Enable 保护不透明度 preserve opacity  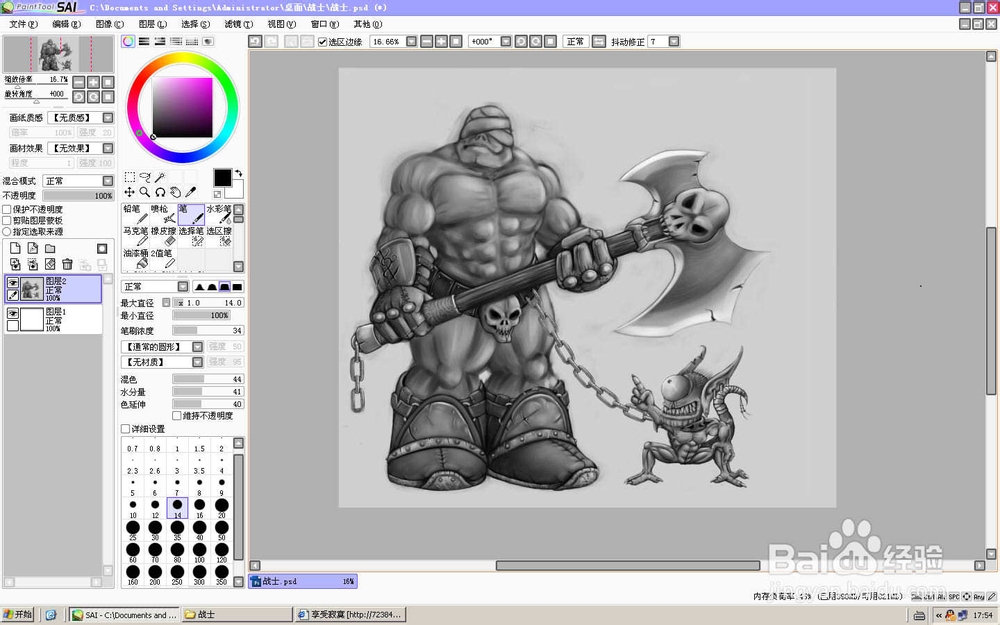[x=7, y=209]
